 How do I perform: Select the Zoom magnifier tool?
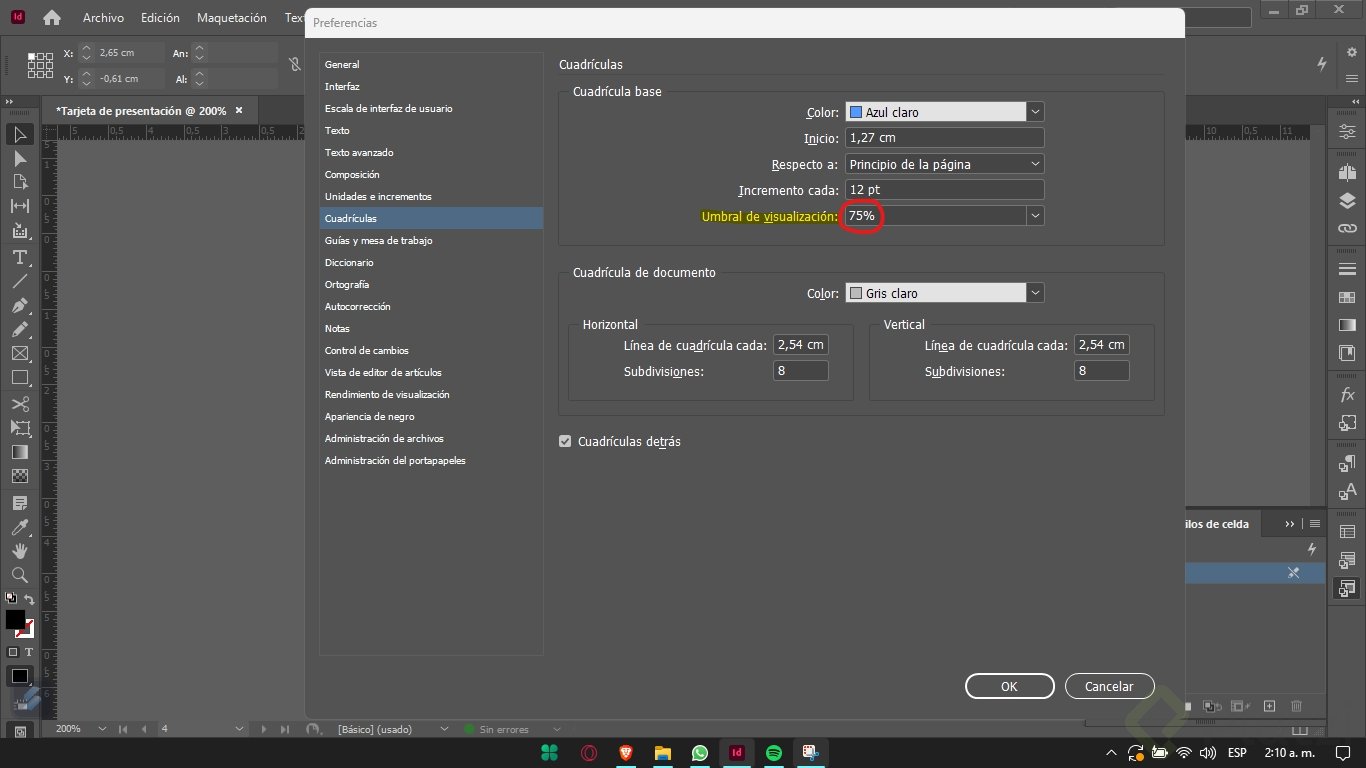[20, 575]
